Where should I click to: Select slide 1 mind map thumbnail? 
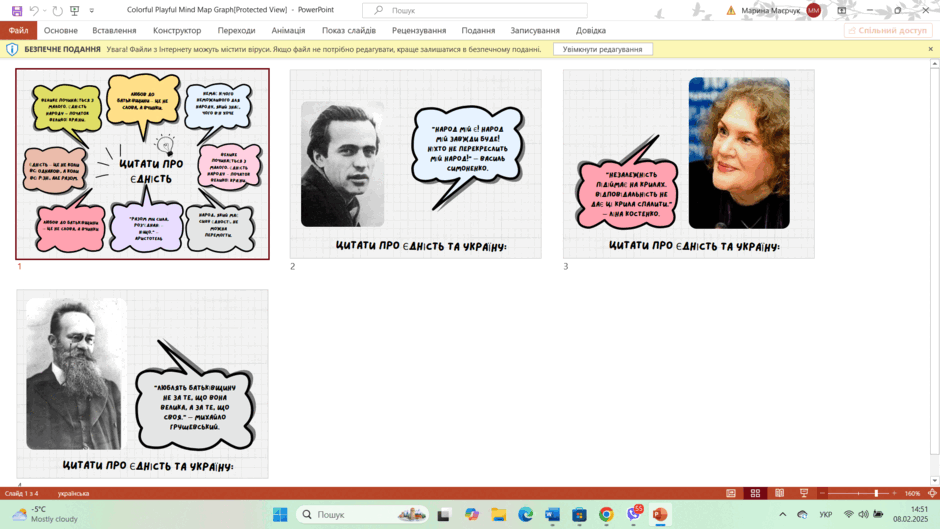(143, 164)
